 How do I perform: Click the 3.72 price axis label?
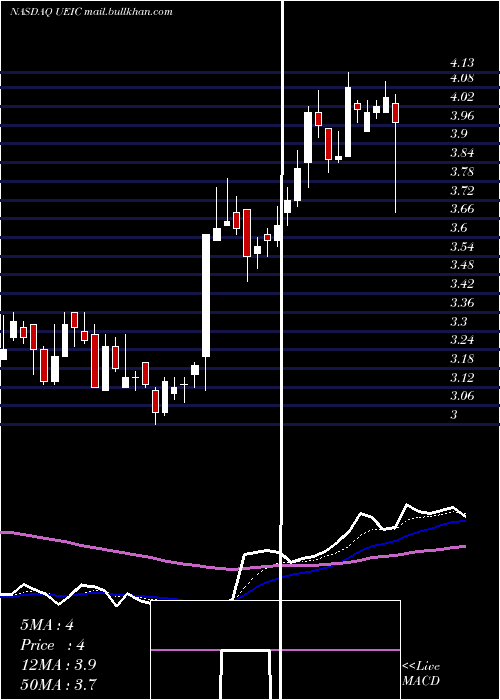462,191
